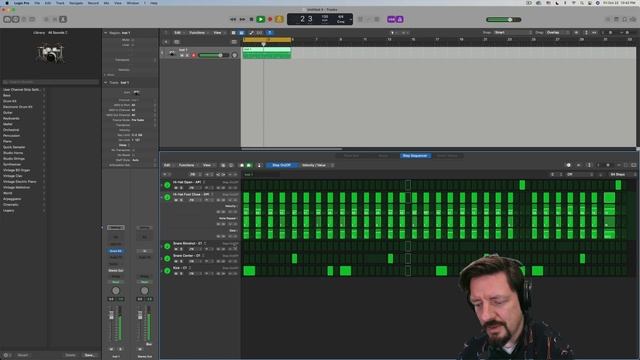Adjust the Inst 1 track volume slider

click(213, 55)
